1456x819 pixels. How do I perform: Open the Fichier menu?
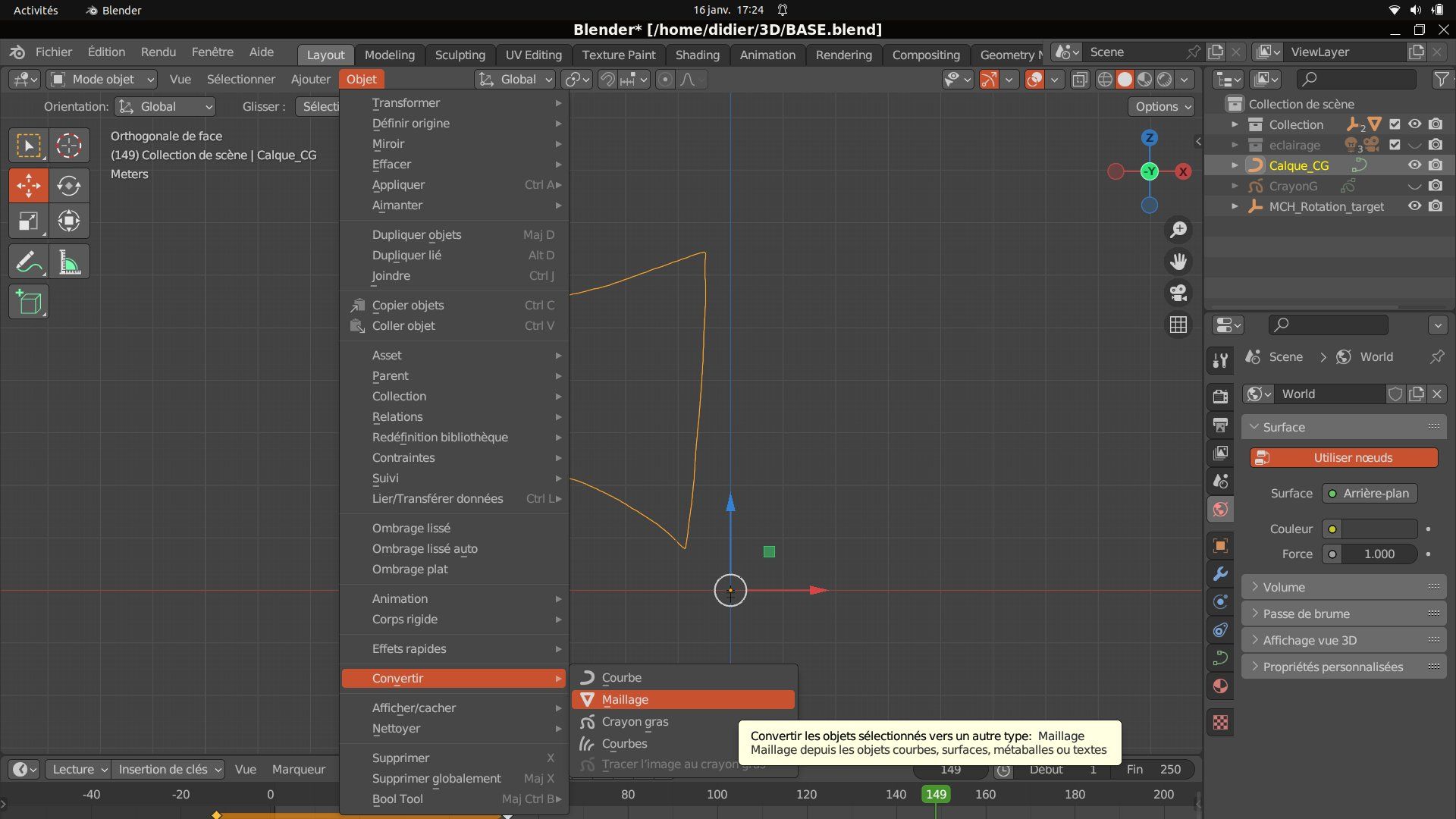[53, 52]
